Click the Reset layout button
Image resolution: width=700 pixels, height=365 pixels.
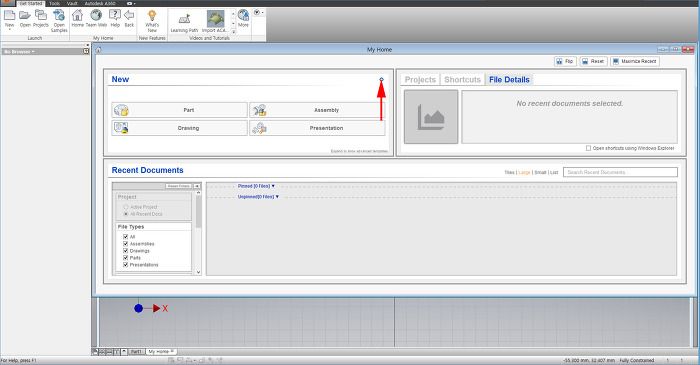[x=593, y=61]
